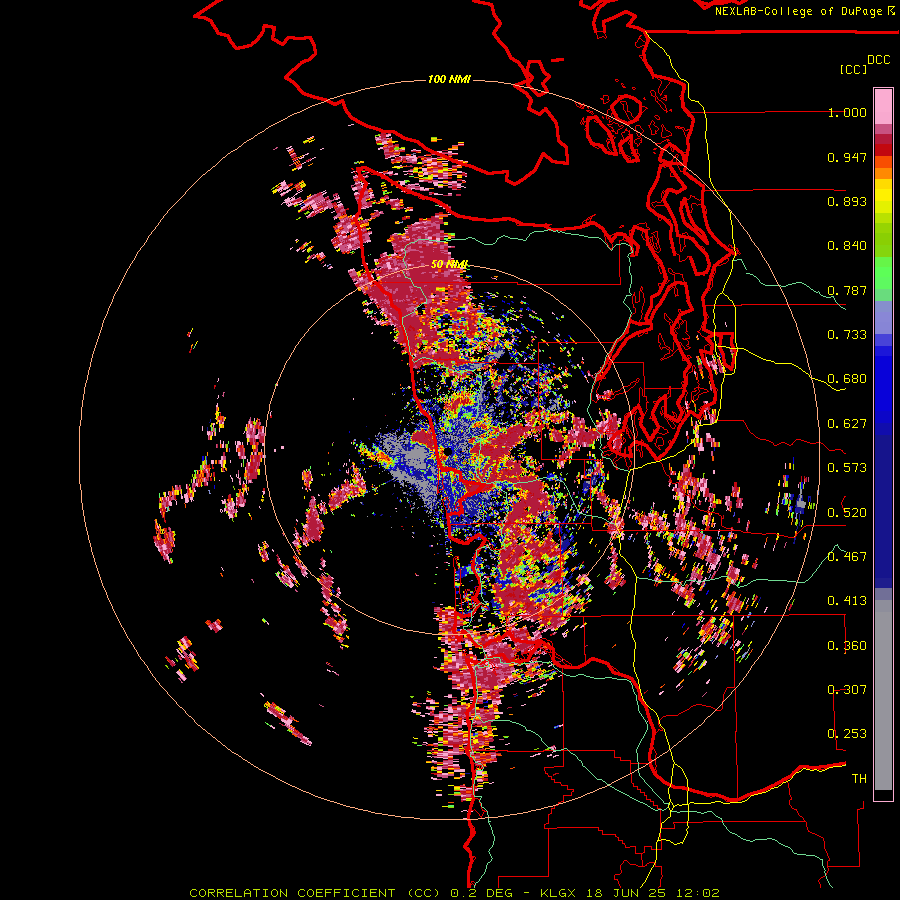Click the 0.680 value on color scale

[847, 379]
